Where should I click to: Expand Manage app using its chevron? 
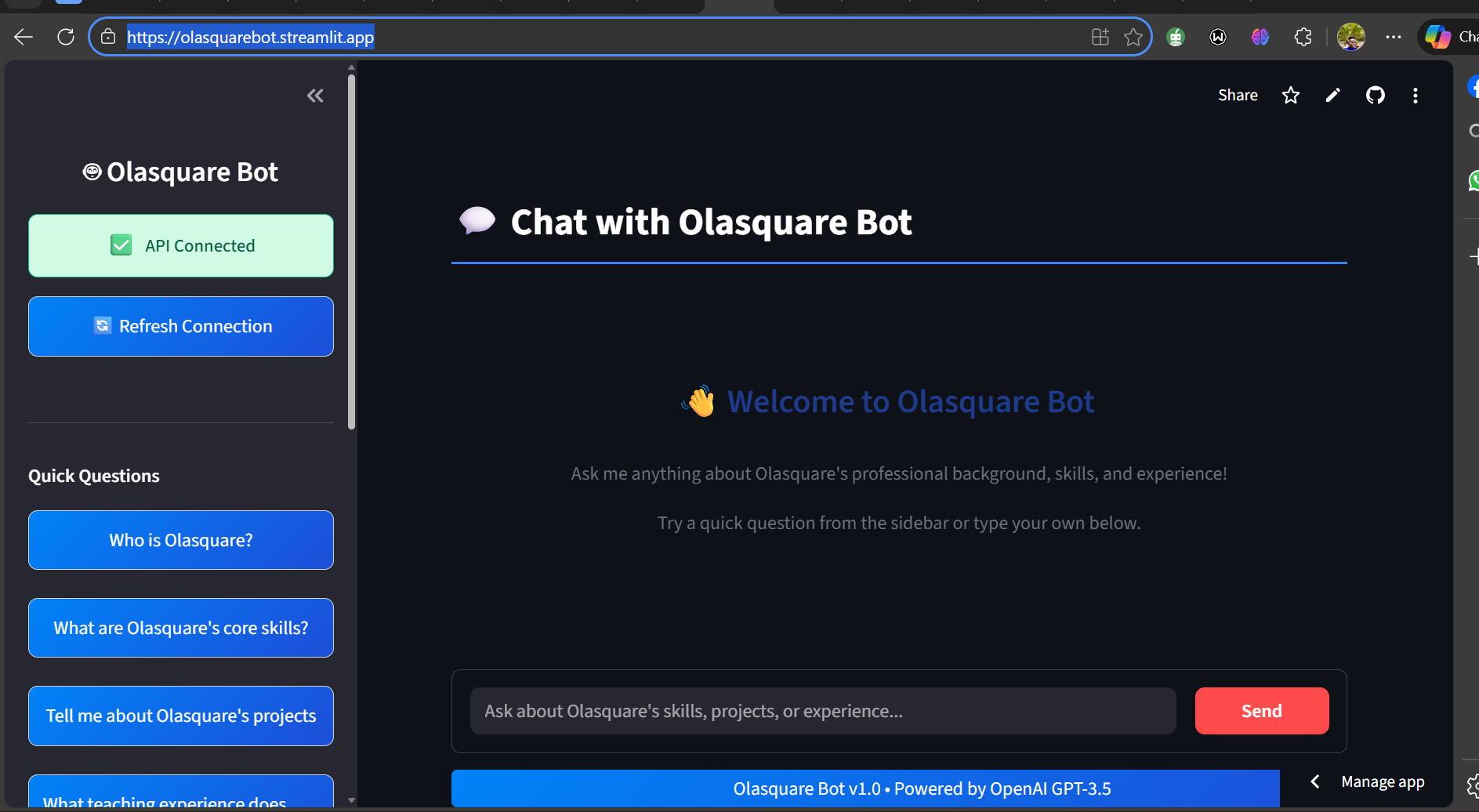[x=1315, y=781]
